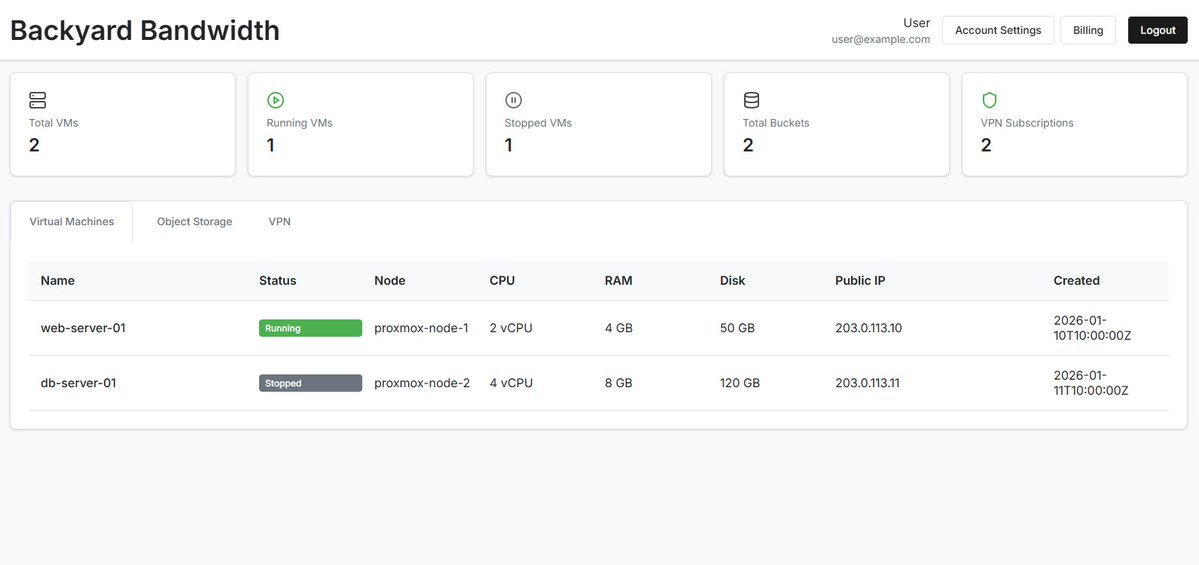The height and width of the screenshot is (565, 1199).
Task: Click the Running VMs label
Action: pyautogui.click(x=300, y=123)
